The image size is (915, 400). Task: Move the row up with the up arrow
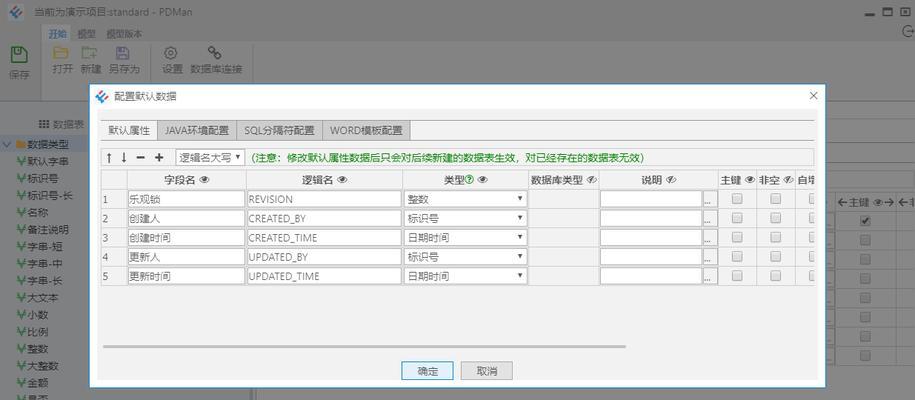tap(109, 158)
